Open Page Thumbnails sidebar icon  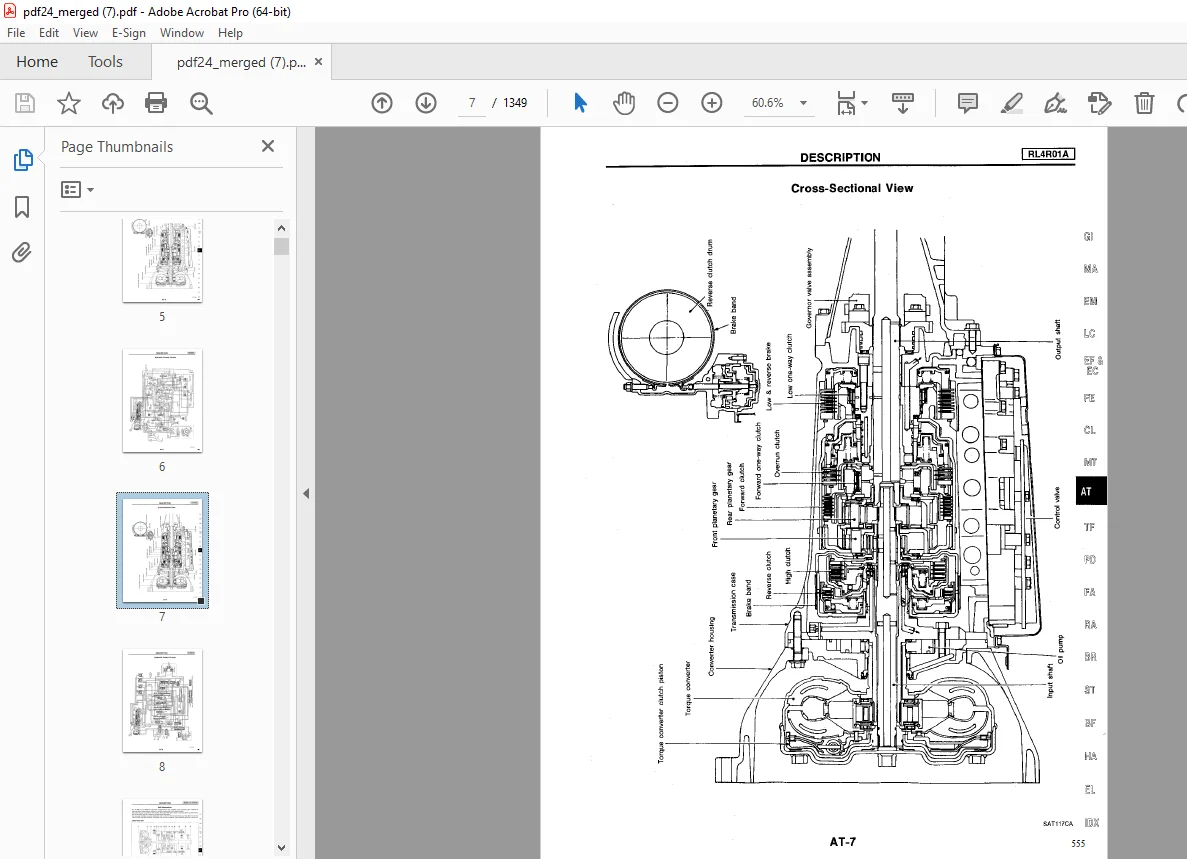click(x=23, y=160)
